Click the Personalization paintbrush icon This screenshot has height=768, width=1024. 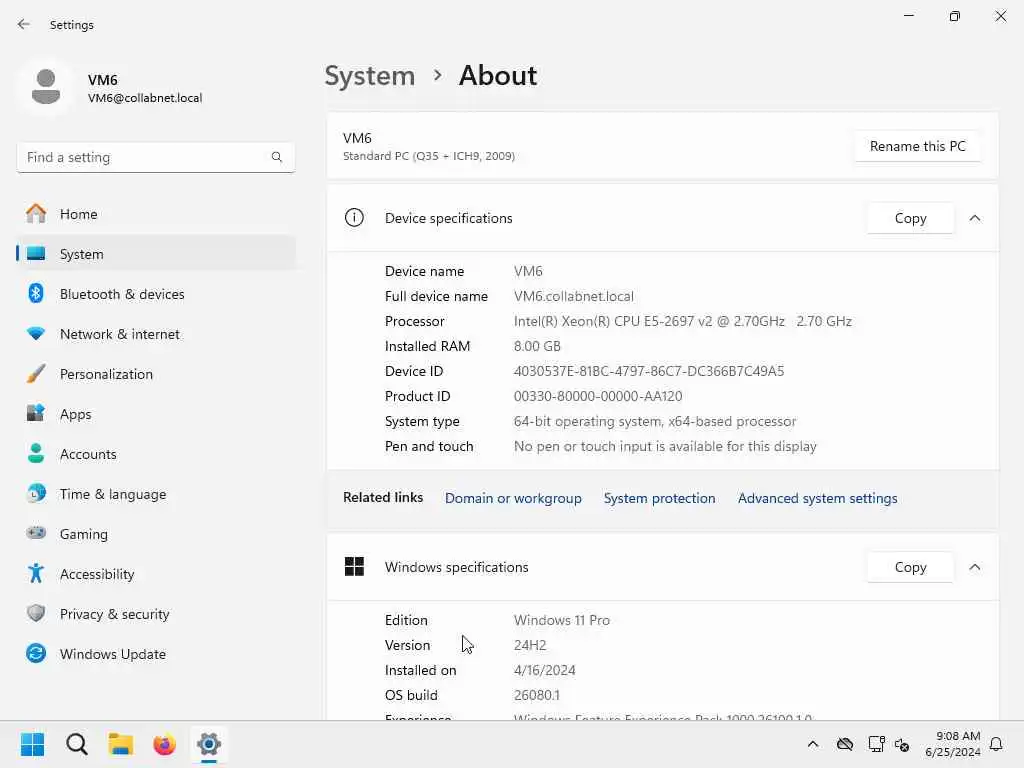click(36, 374)
